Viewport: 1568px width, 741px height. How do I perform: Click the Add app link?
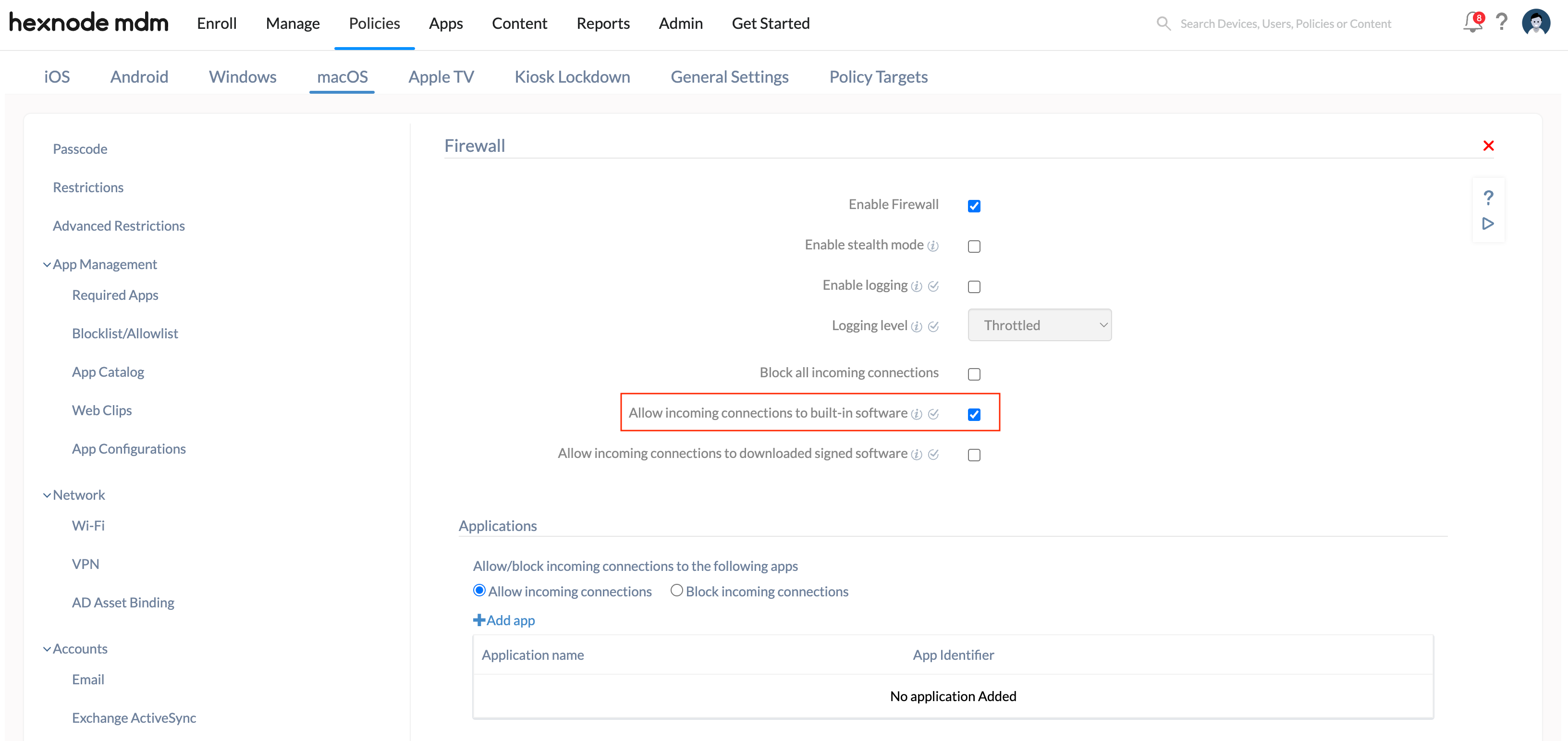[x=504, y=620]
